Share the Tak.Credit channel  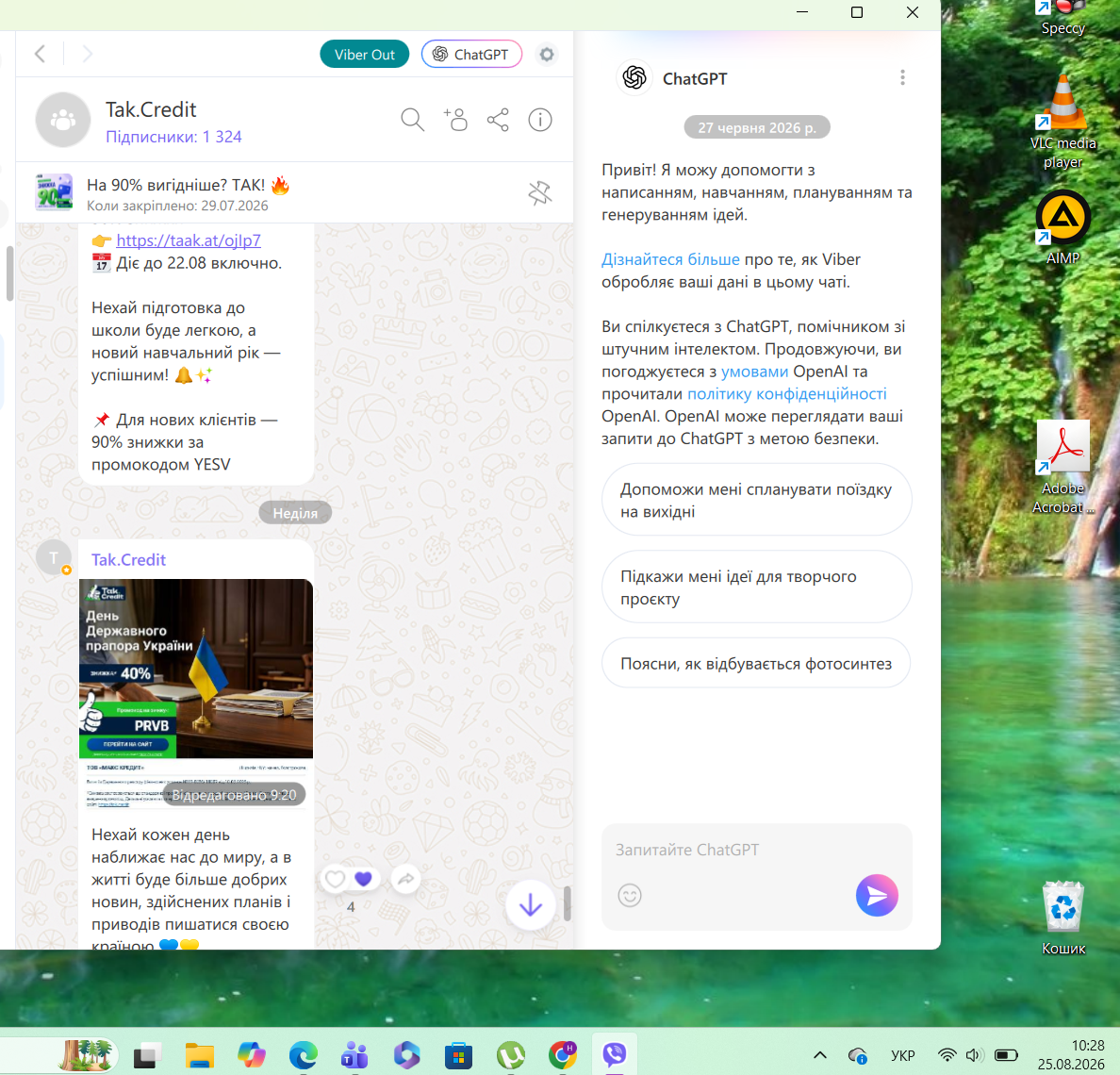(498, 119)
